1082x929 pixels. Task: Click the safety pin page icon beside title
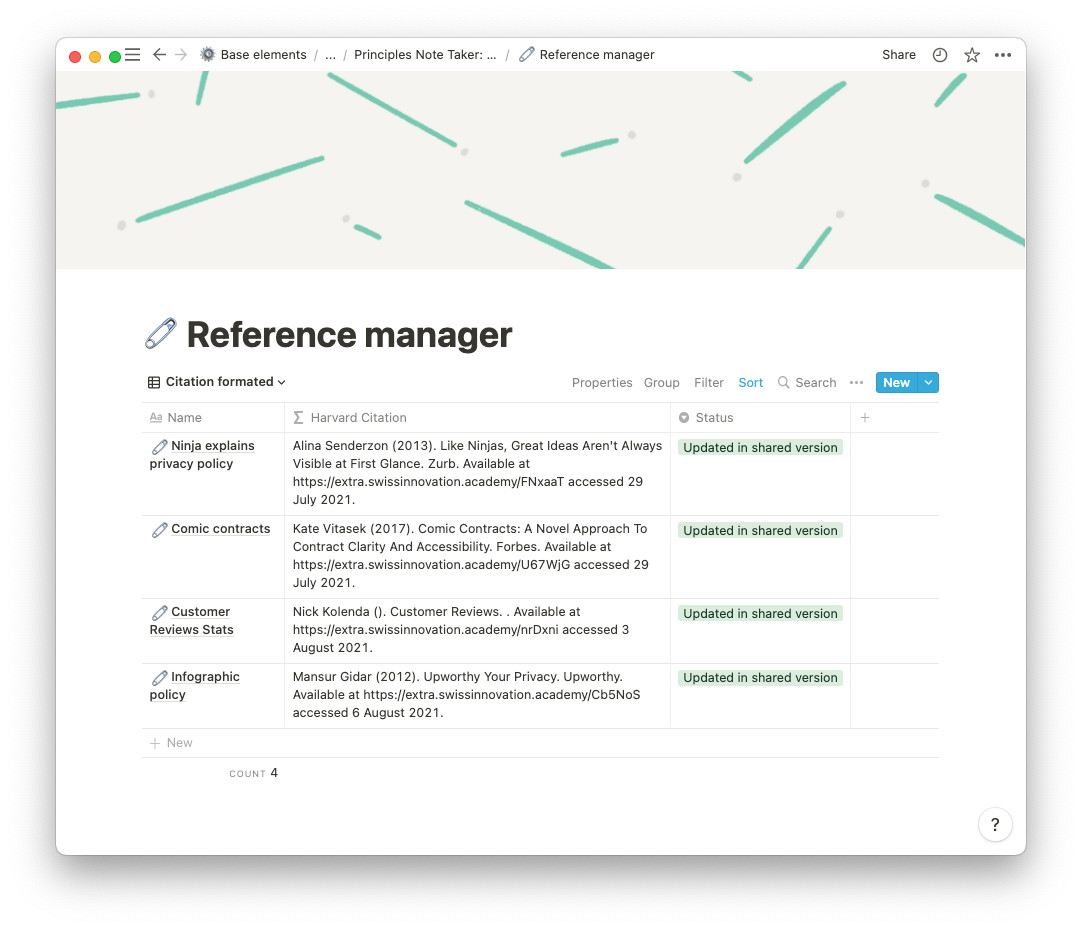coord(161,334)
